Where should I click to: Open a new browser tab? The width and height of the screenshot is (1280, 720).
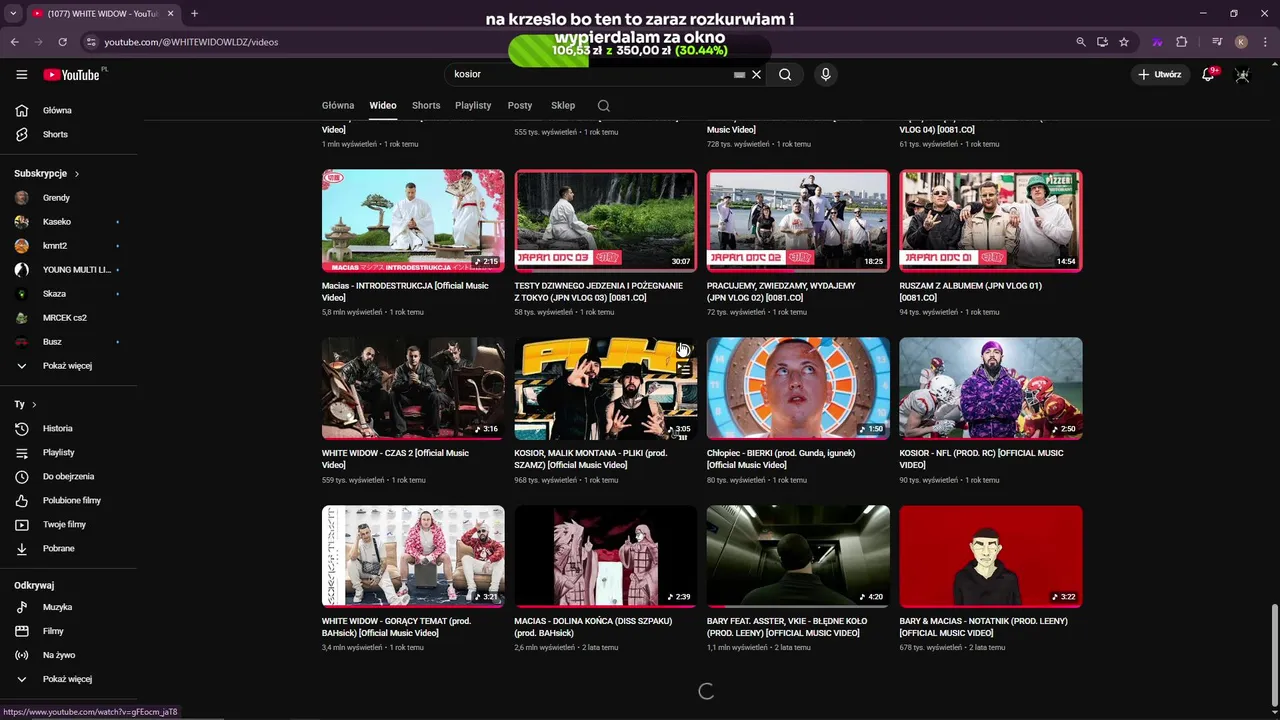click(194, 13)
